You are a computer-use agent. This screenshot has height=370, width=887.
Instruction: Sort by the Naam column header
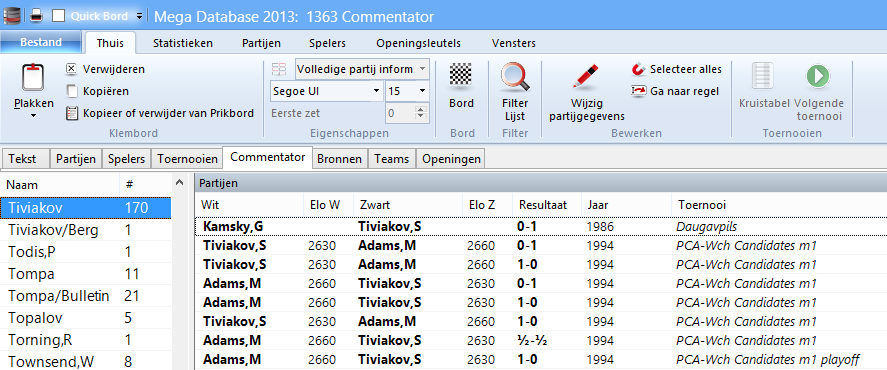60,185
